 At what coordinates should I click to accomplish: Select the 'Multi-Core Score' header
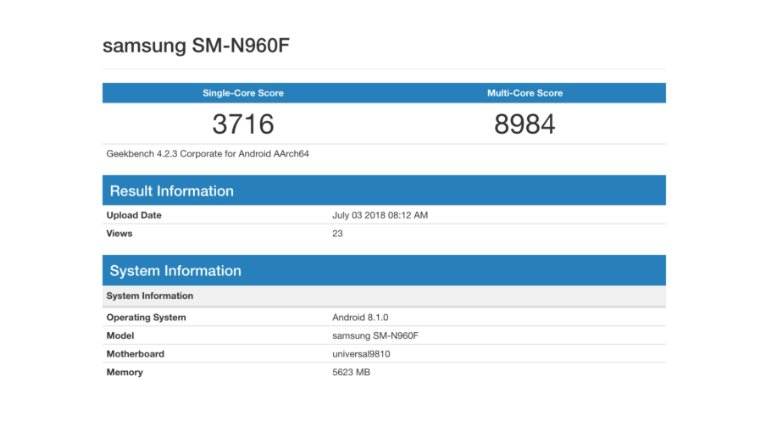click(x=525, y=93)
